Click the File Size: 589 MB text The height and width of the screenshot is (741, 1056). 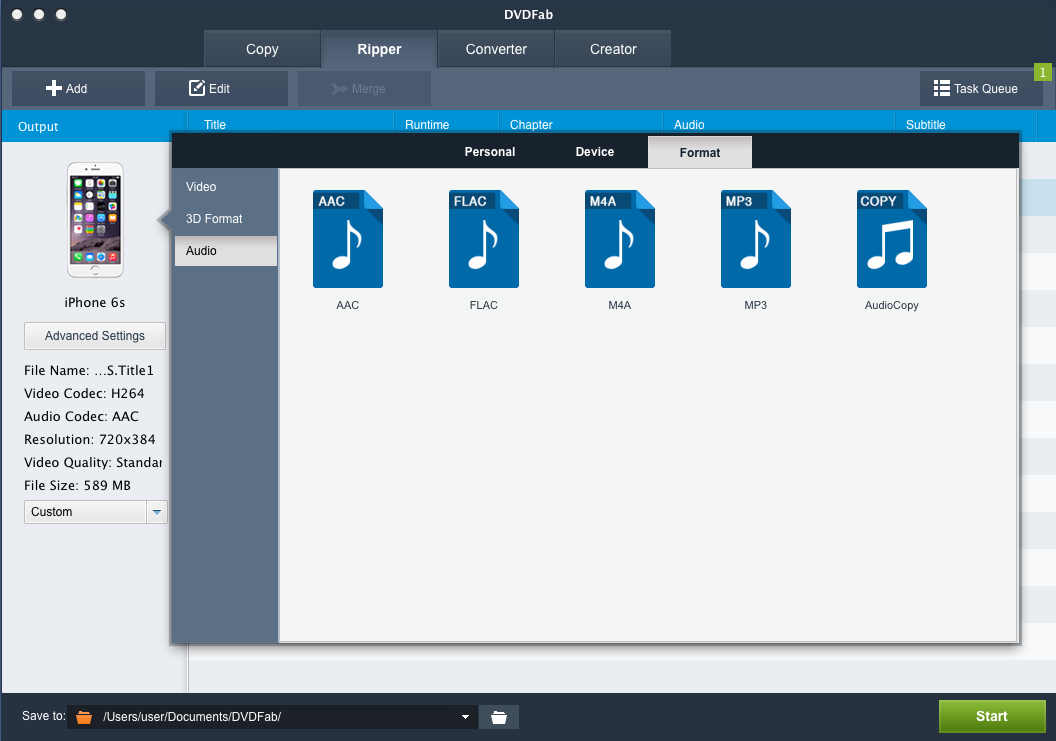[77, 485]
